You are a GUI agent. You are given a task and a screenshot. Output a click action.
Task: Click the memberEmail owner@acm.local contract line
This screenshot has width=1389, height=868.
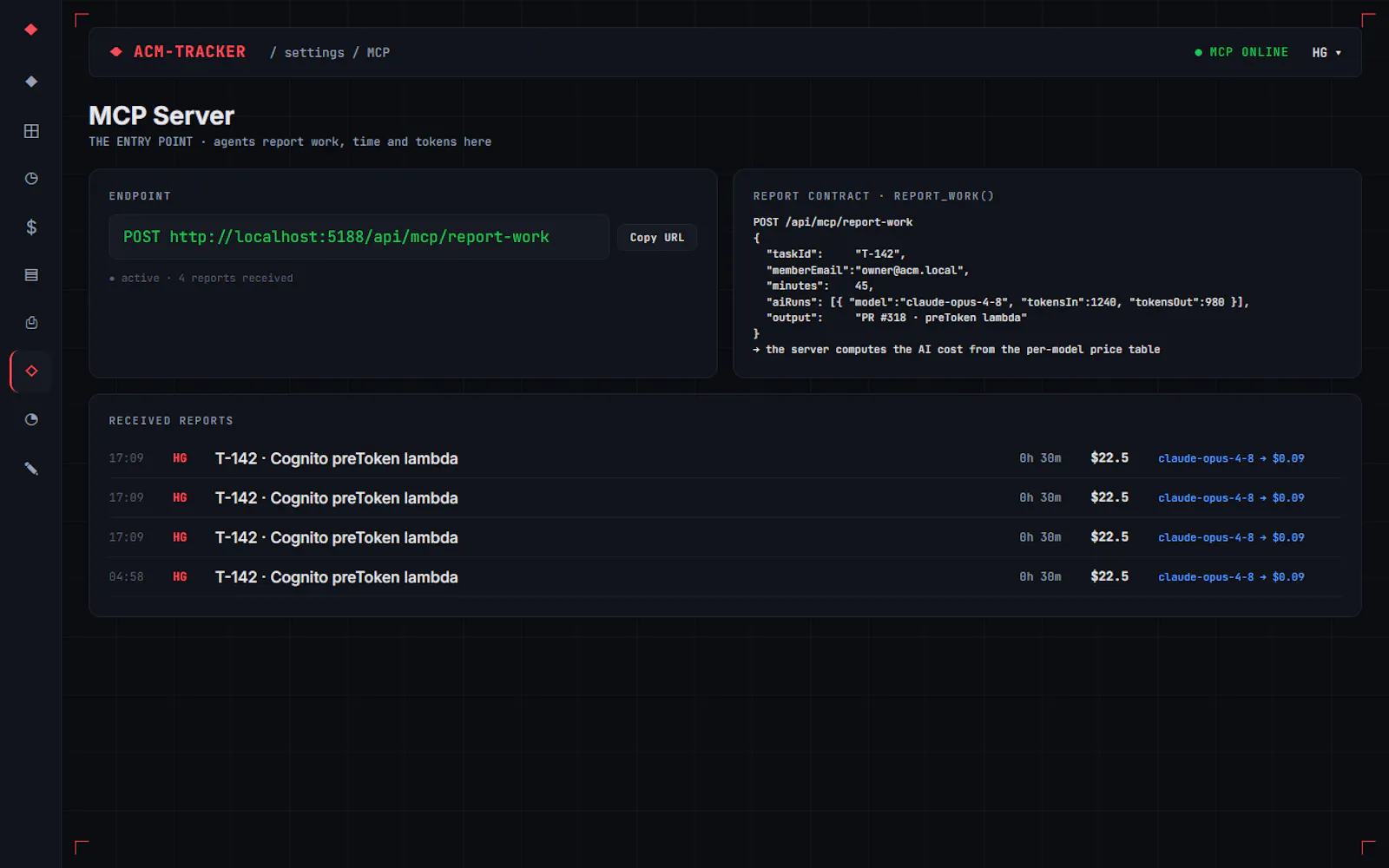[867, 271]
